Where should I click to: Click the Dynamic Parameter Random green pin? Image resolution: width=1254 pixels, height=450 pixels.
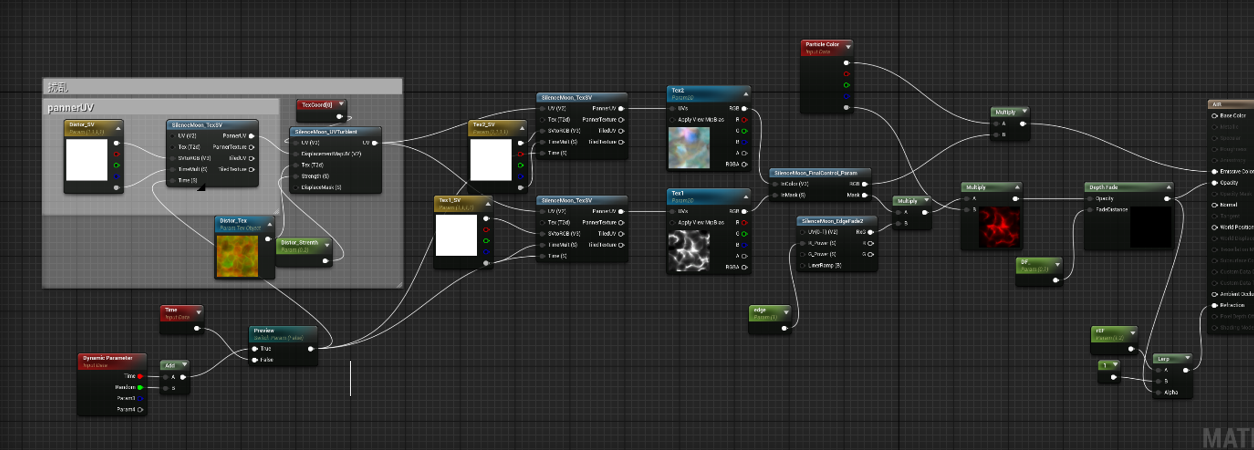point(140,387)
